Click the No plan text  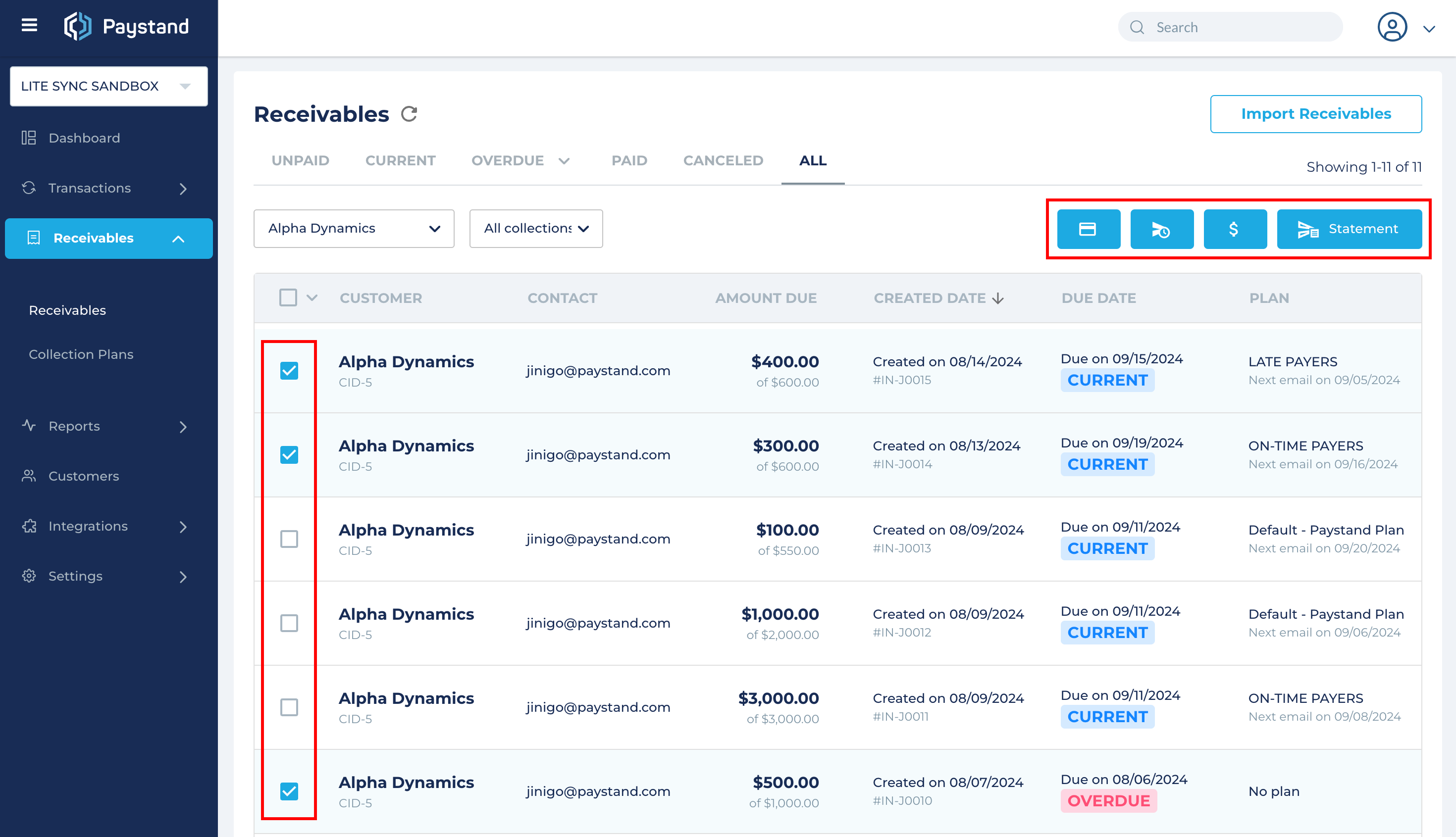(x=1274, y=791)
